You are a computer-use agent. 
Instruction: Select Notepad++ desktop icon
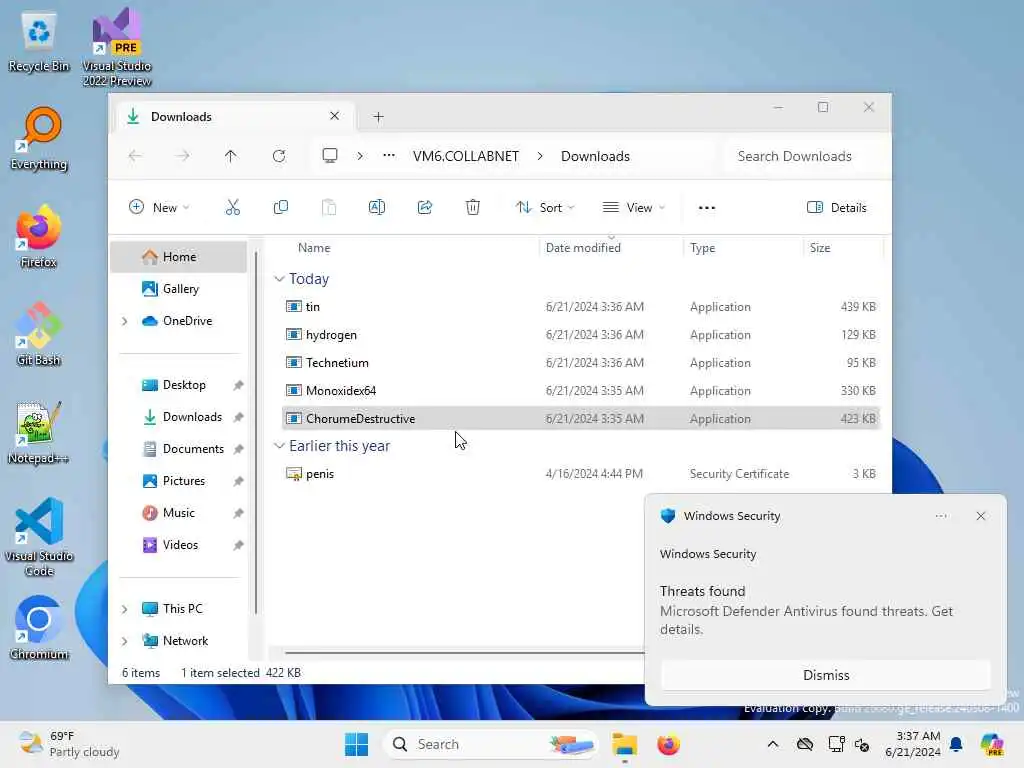[x=39, y=432]
